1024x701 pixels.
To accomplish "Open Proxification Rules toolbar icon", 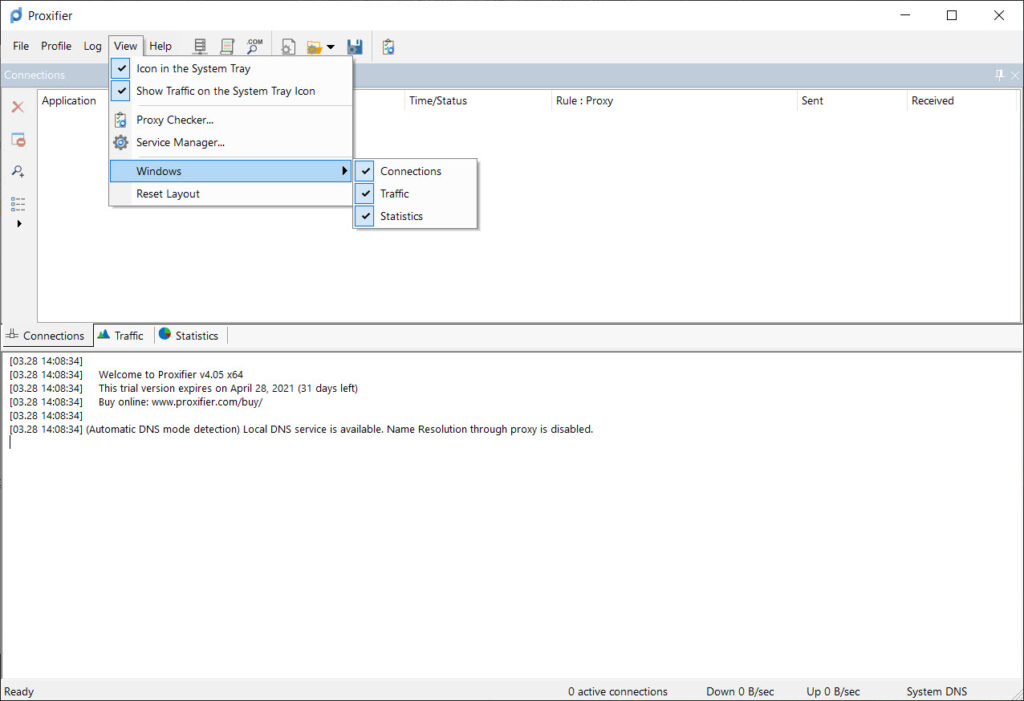I will coord(227,46).
